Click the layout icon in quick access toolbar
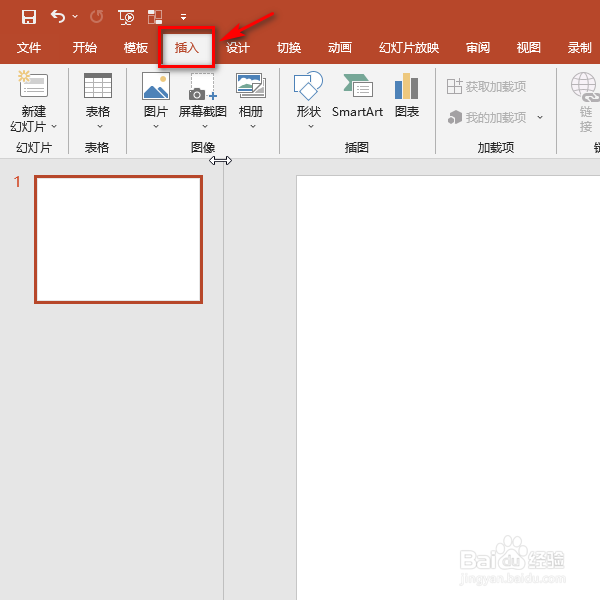The image size is (600, 600). [155, 17]
